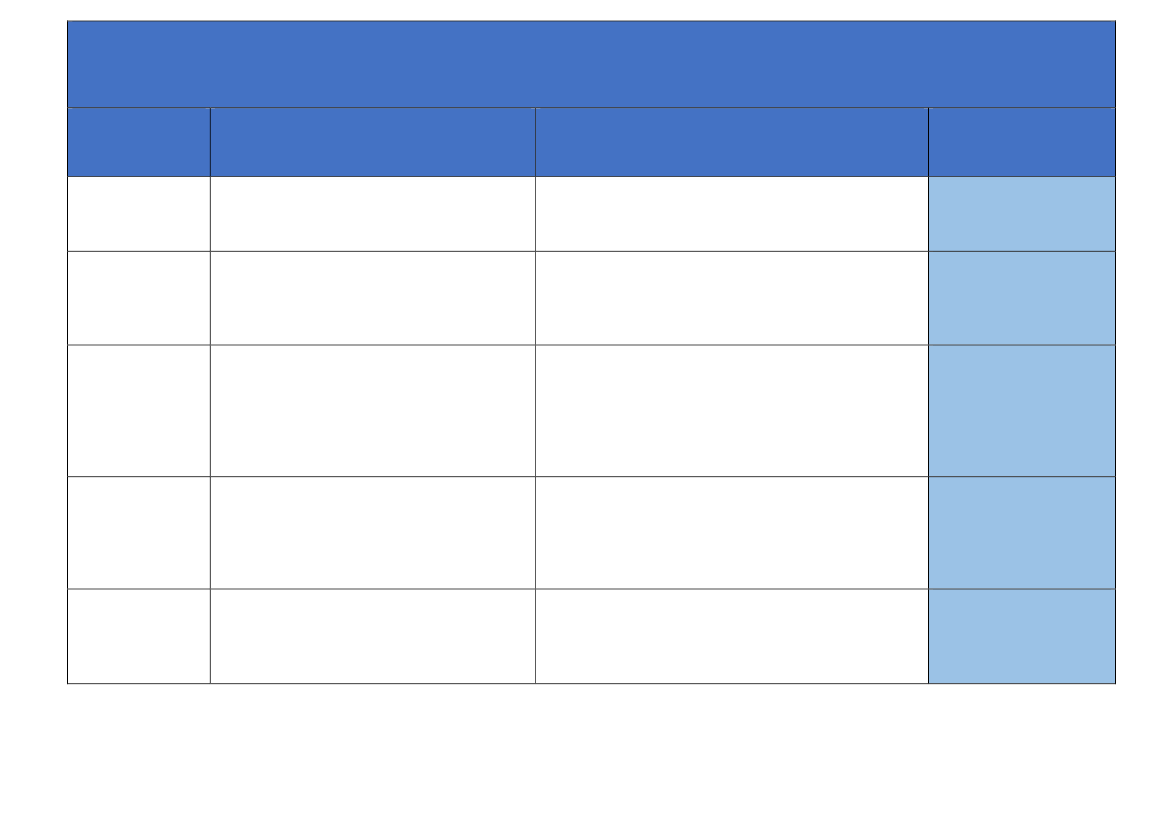Select first data row's third column cell
The image size is (1169, 827).
(x=731, y=214)
